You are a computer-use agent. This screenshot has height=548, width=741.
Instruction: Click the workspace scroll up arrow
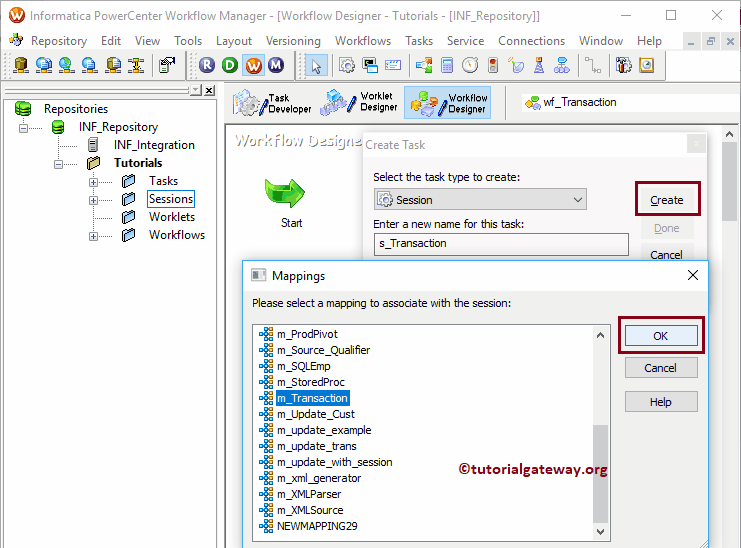tap(729, 134)
